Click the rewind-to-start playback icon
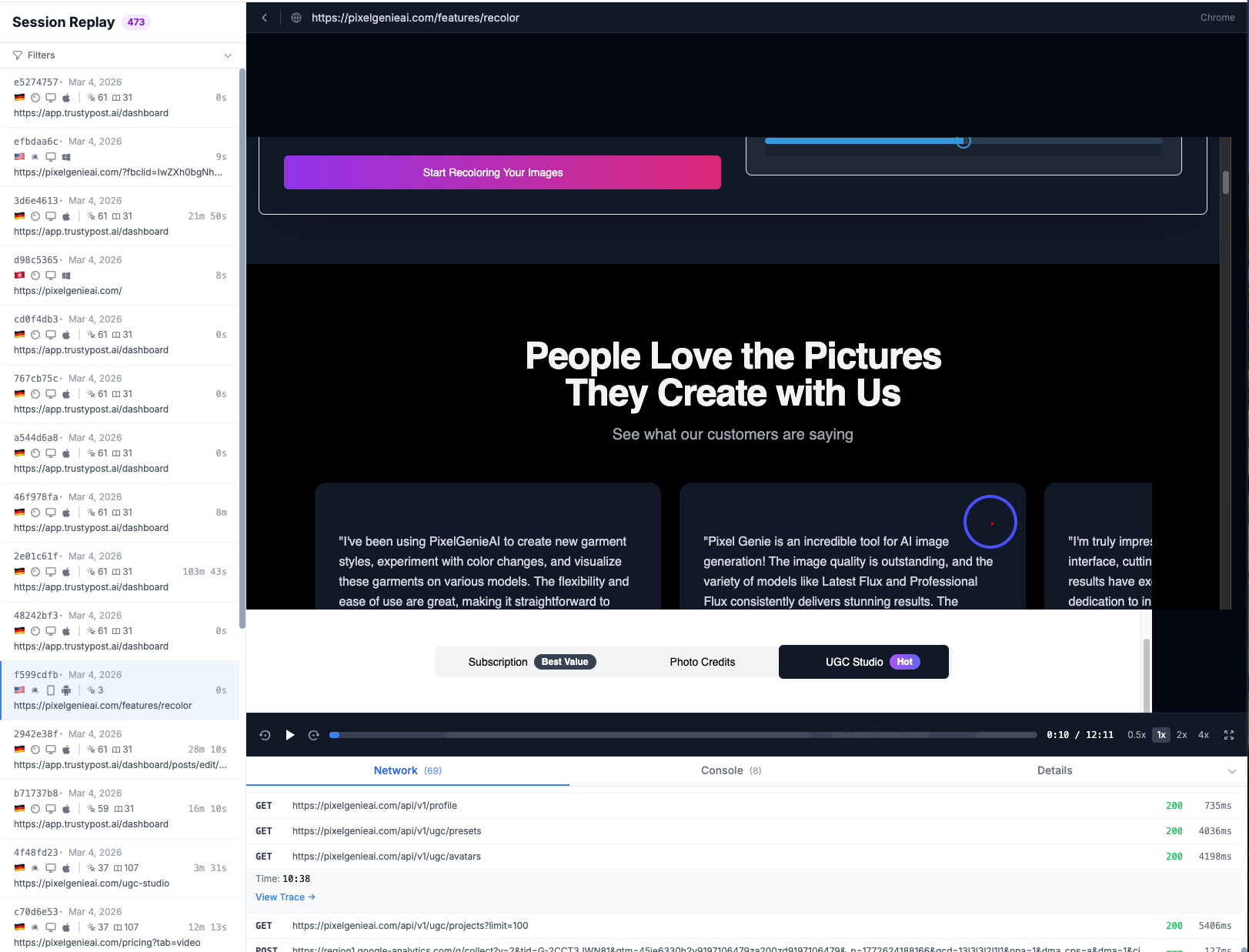Screen dimensions: 1249x952 (x=265, y=735)
